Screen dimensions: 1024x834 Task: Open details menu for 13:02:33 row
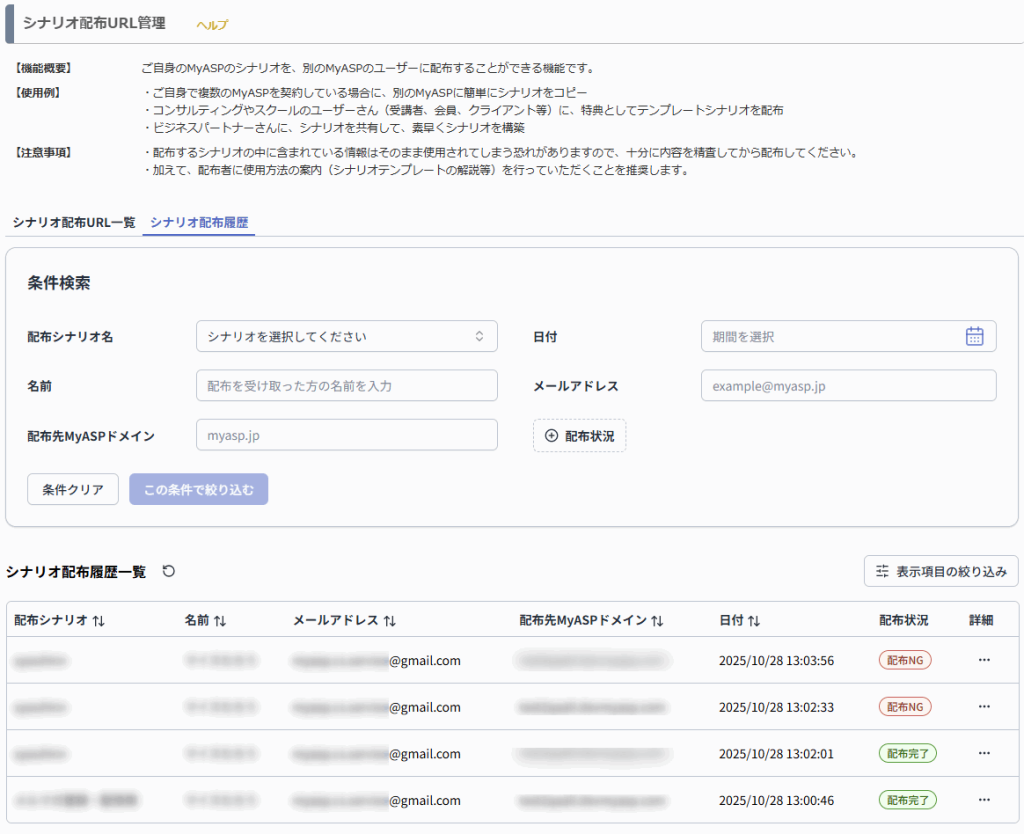(x=984, y=707)
